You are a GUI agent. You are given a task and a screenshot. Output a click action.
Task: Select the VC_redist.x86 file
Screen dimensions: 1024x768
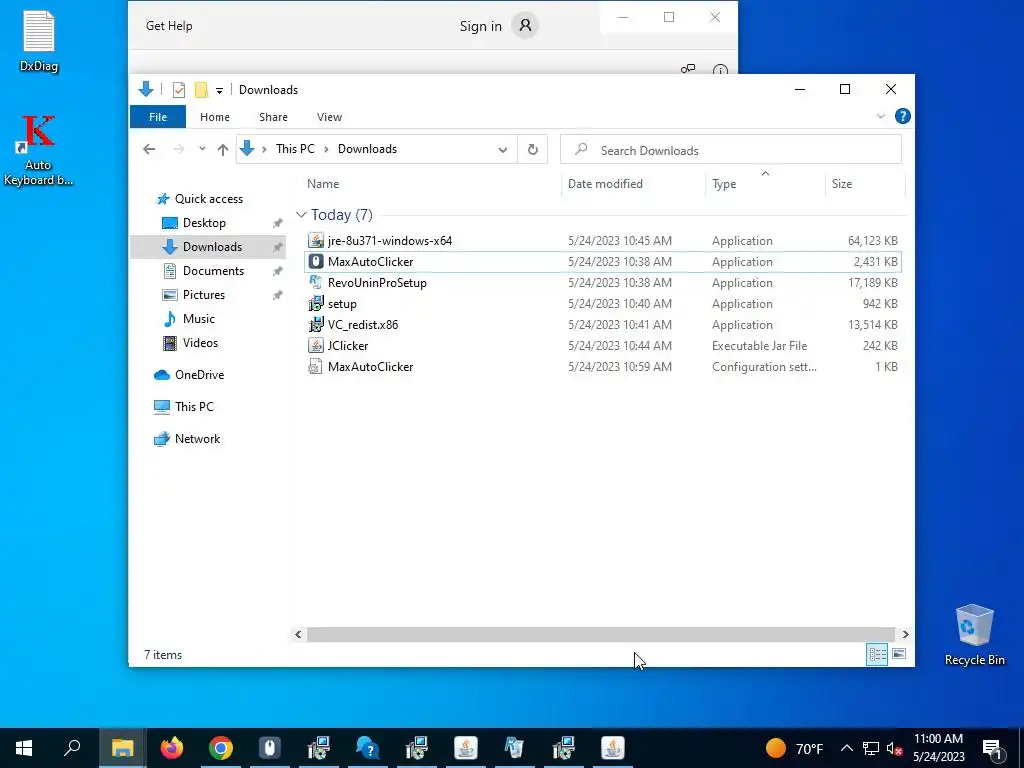pyautogui.click(x=362, y=325)
